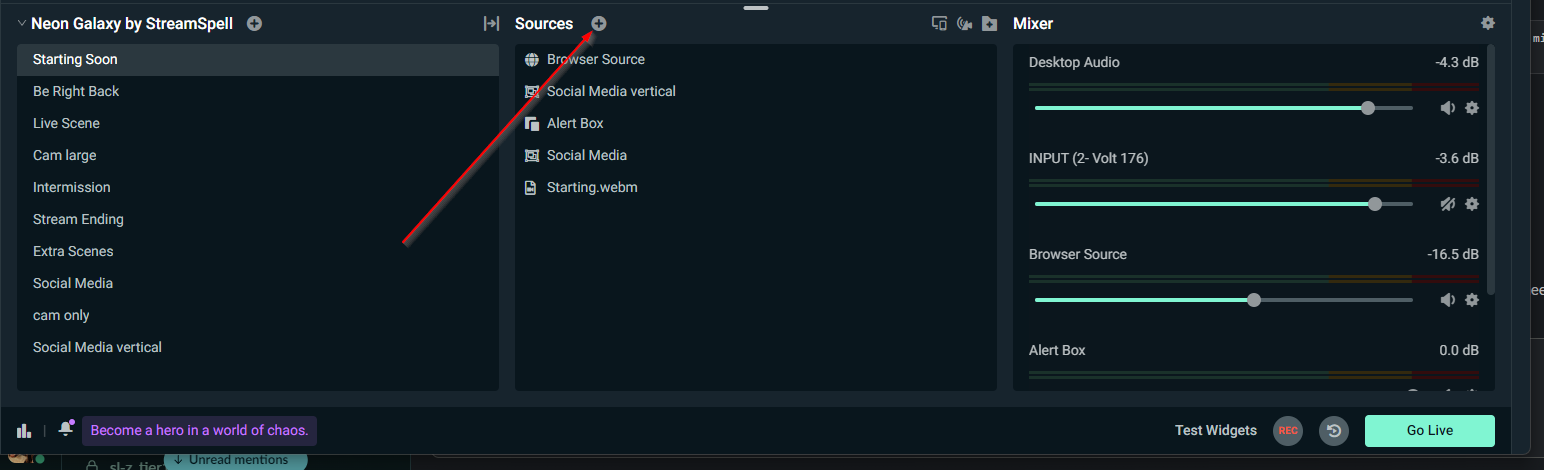The image size is (1544, 470).
Task: Open the Extra Scenes scene
Action: click(258, 252)
